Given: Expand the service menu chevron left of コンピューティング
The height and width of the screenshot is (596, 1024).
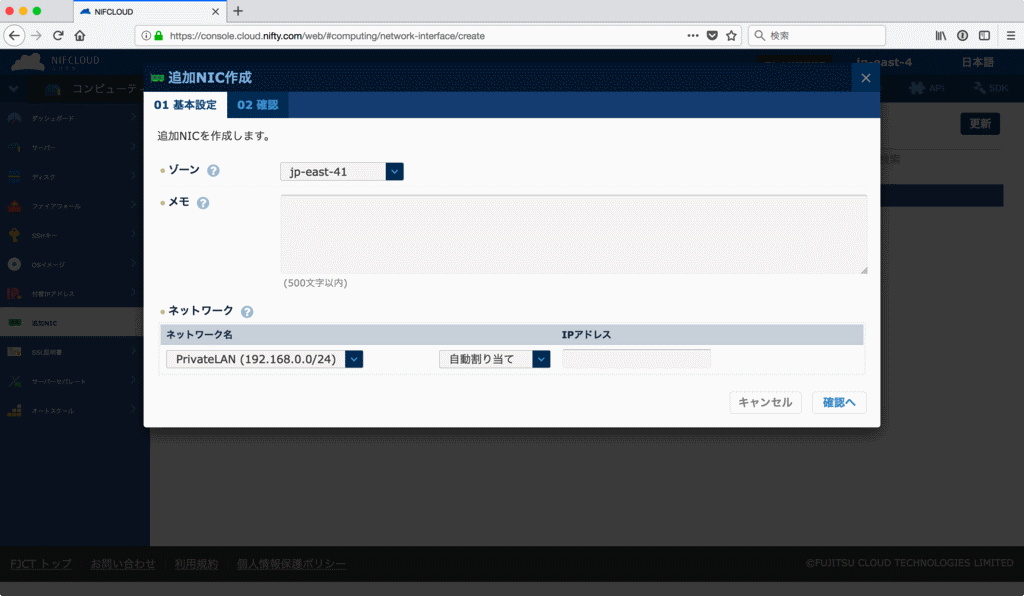Looking at the screenshot, I should [x=14, y=89].
